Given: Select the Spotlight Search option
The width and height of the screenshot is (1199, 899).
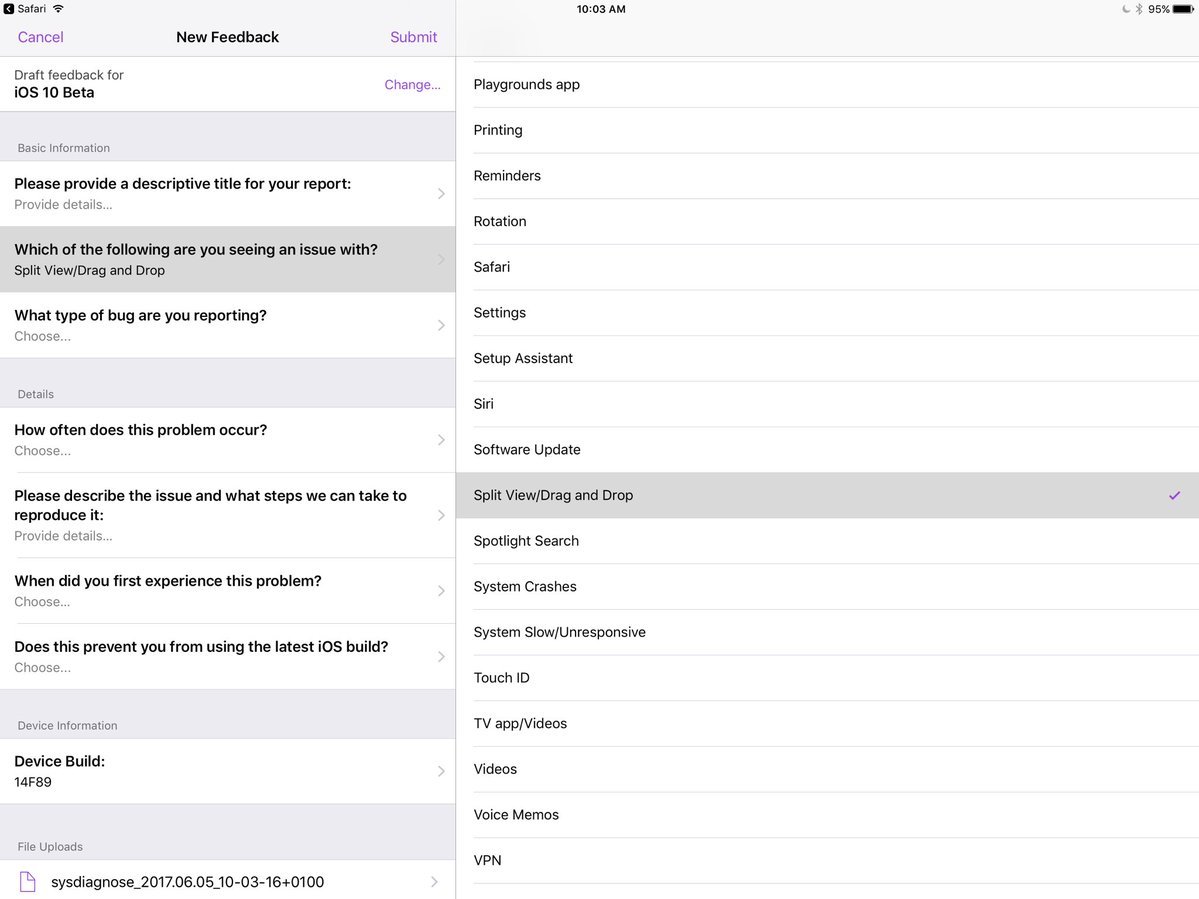Looking at the screenshot, I should (x=526, y=541).
